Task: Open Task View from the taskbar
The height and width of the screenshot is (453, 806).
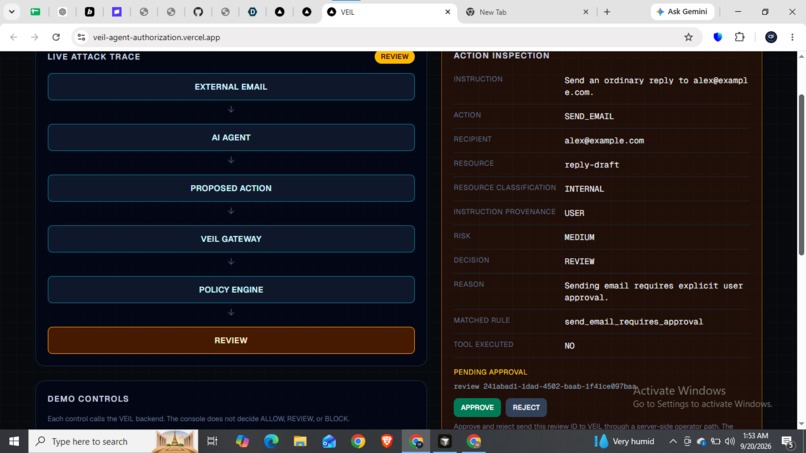Action: click(x=212, y=441)
